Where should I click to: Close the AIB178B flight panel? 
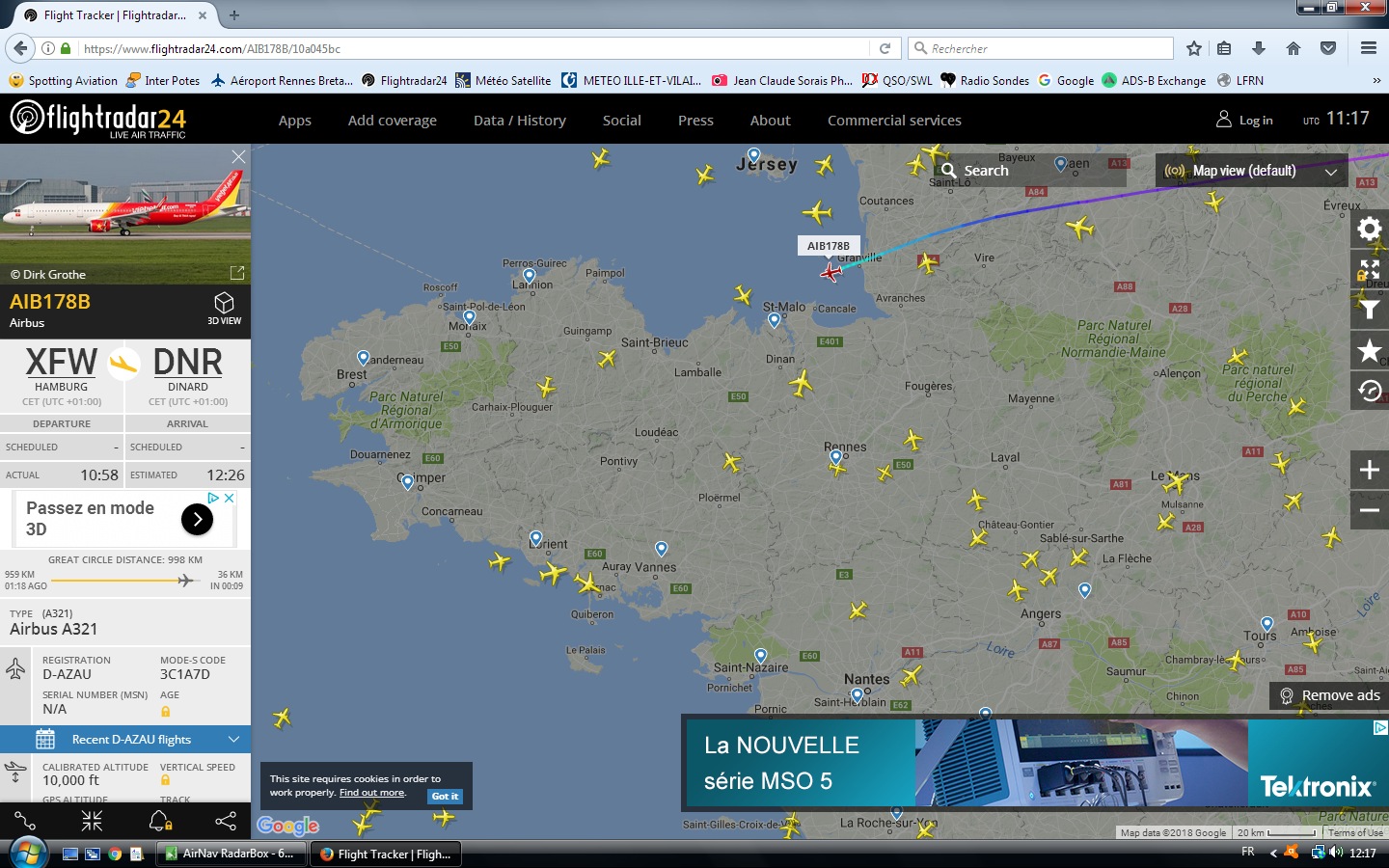point(238,156)
